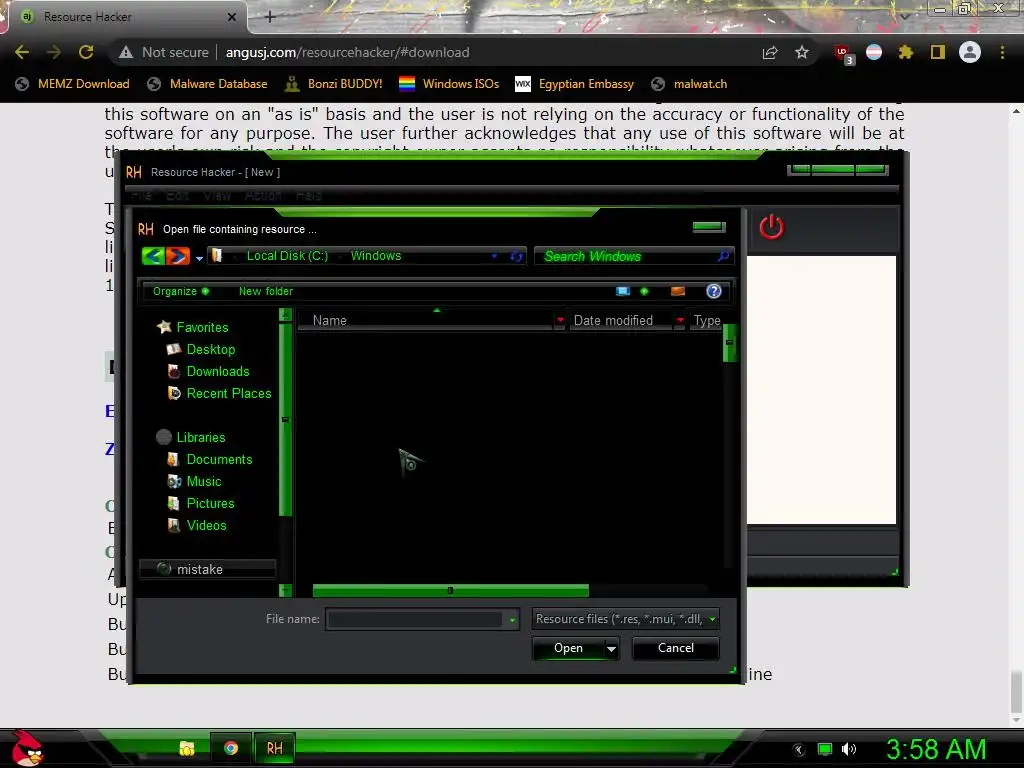Click the folder icon in the address bar

pos(217,255)
